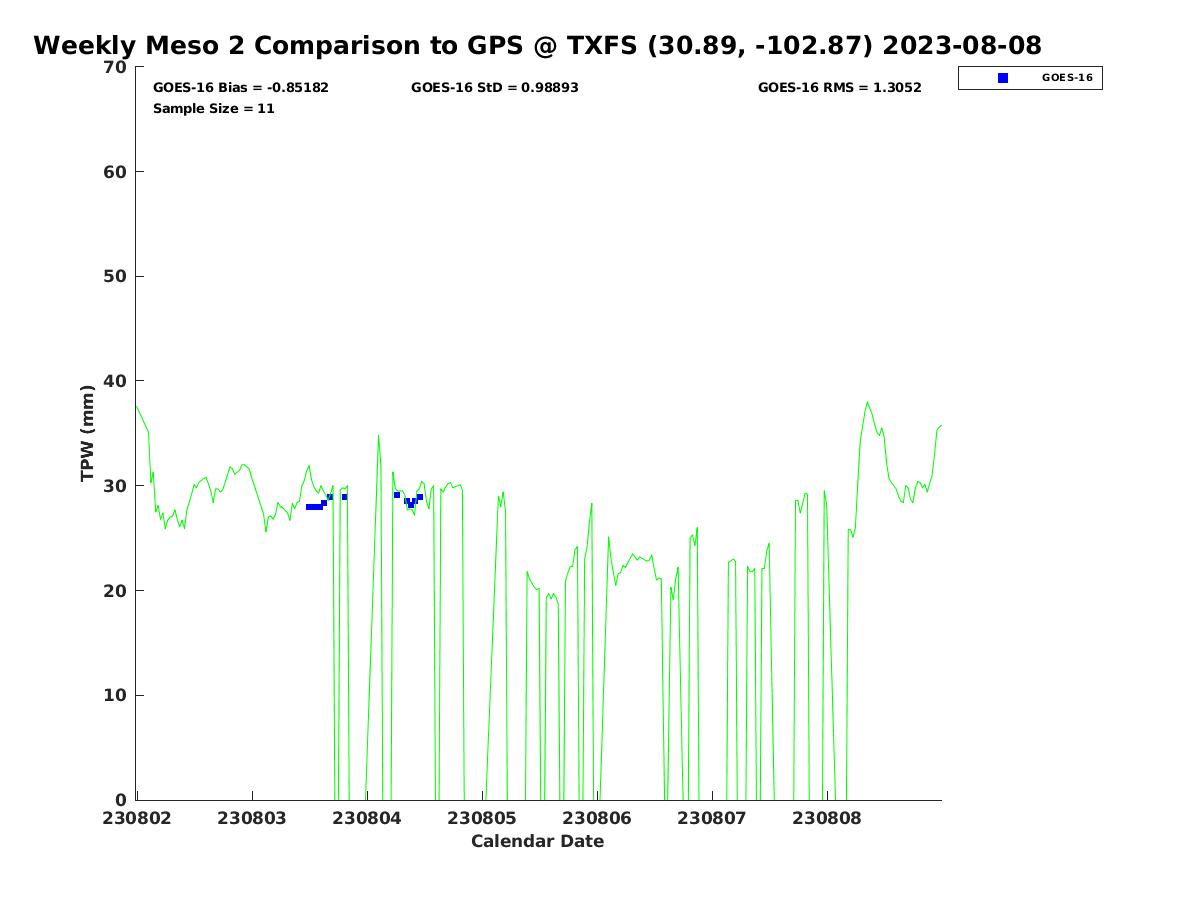Viewport: 1200px width, 900px height.
Task: Click the green line peak after 230808
Action: point(867,403)
